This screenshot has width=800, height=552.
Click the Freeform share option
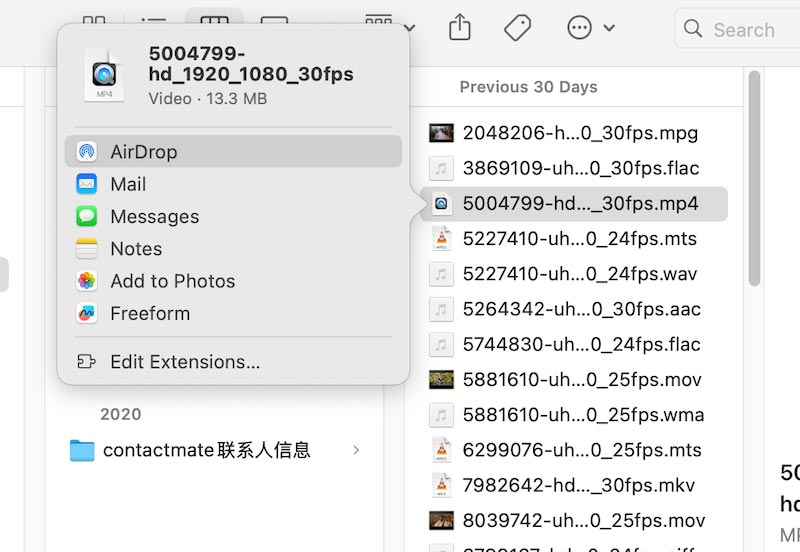150,313
